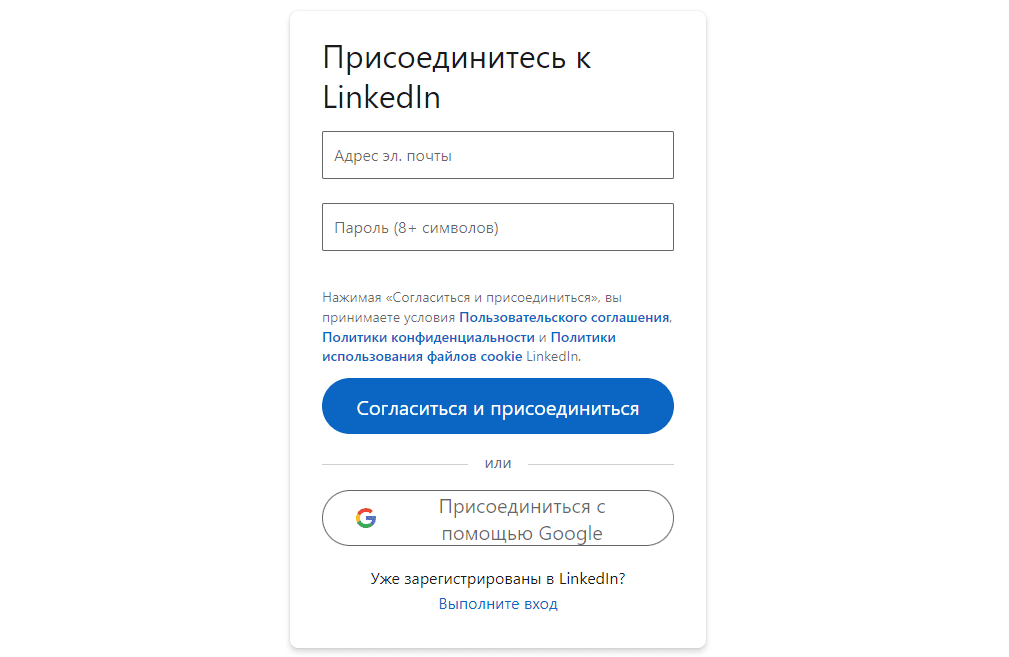Click the Google "G" logo icon
This screenshot has width=1009, height=657.
[x=366, y=518]
